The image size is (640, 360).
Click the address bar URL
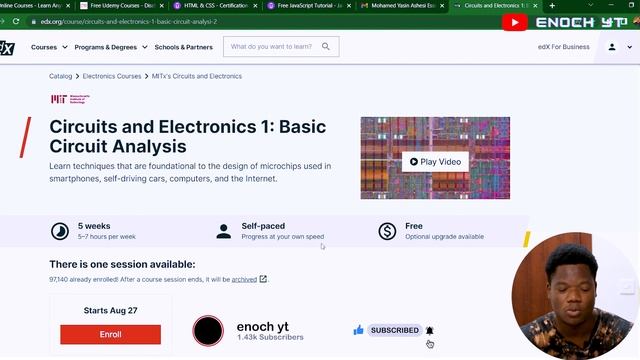tap(129, 22)
